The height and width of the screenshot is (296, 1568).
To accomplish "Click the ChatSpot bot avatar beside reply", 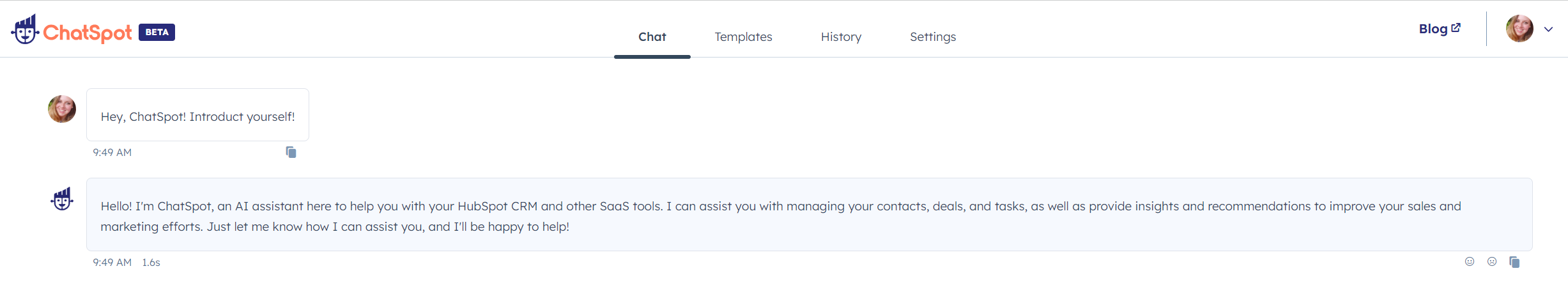I will tap(62, 199).
